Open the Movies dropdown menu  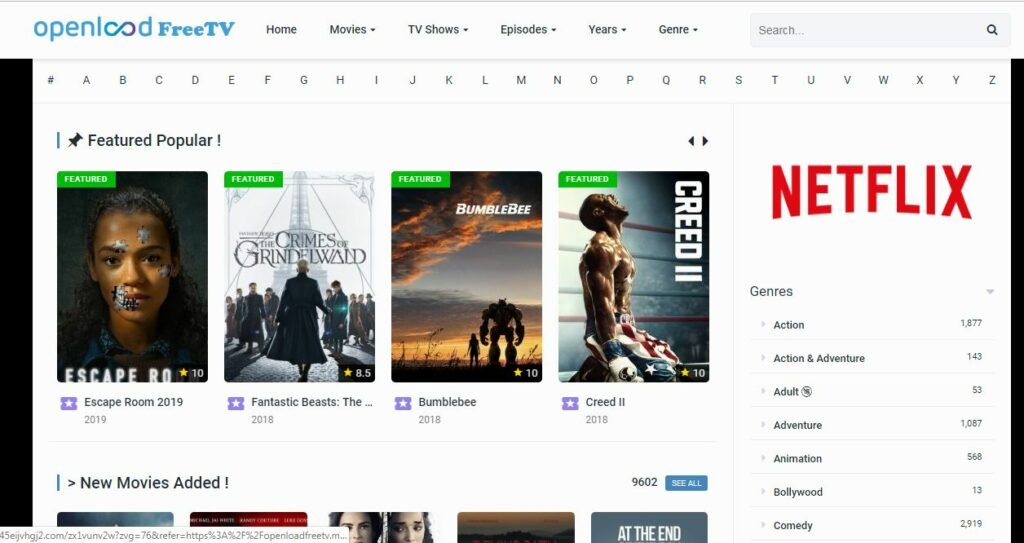click(352, 30)
